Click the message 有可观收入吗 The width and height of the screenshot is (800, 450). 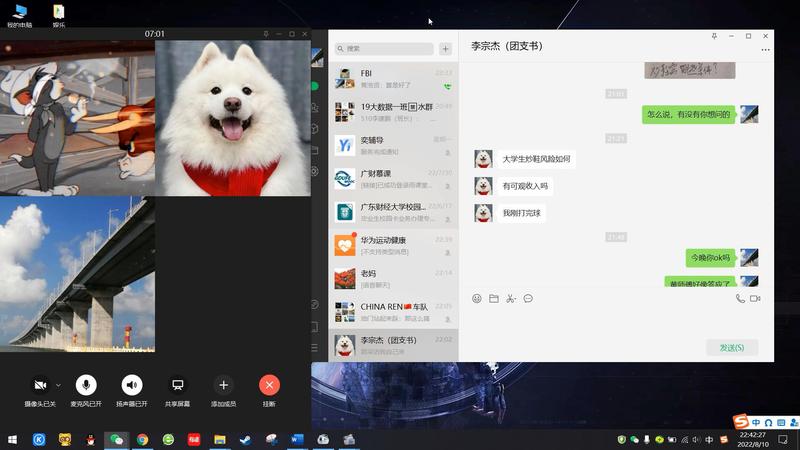point(525,186)
